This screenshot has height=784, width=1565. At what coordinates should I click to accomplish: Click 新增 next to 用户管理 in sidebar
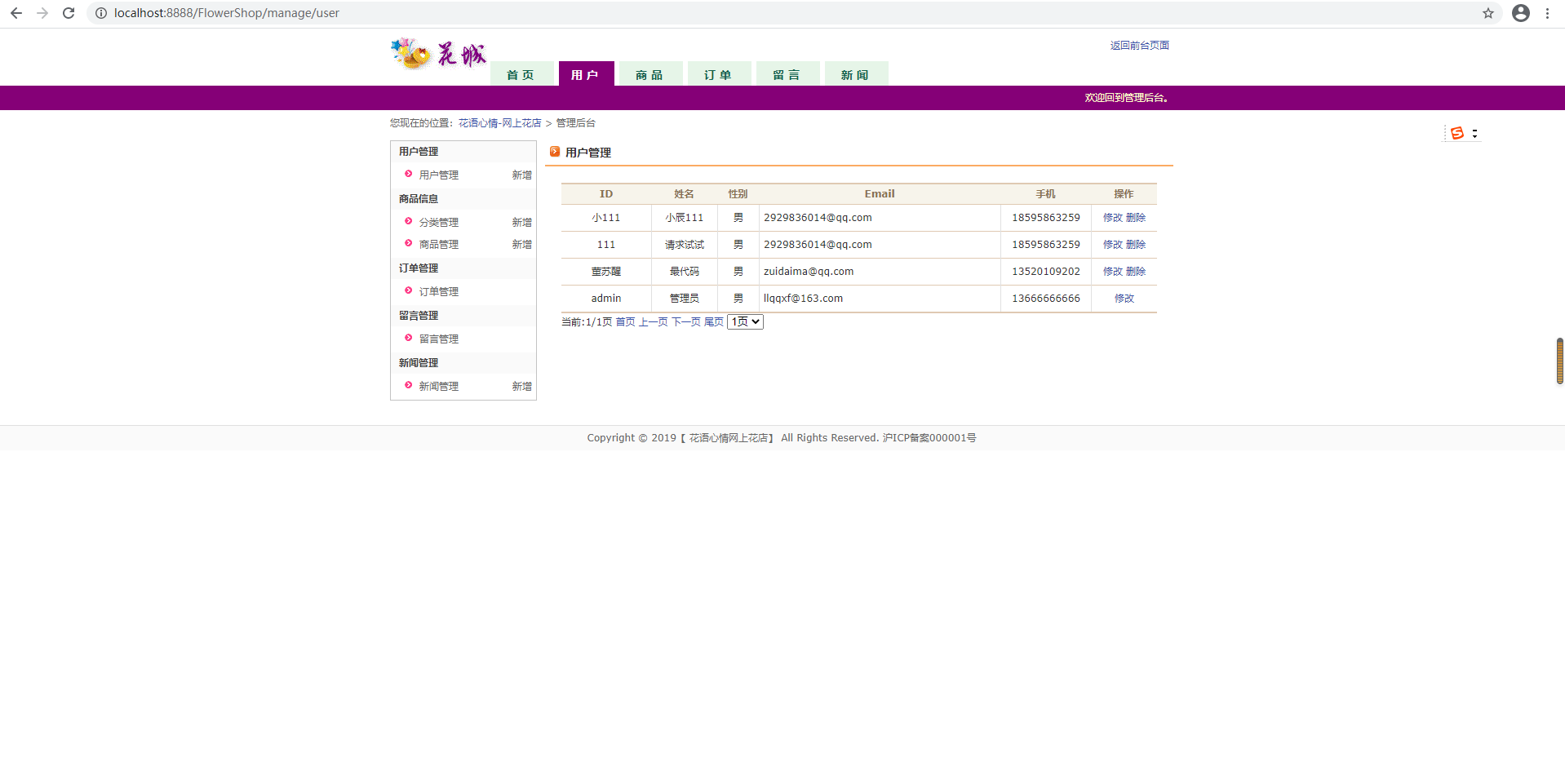[x=521, y=175]
